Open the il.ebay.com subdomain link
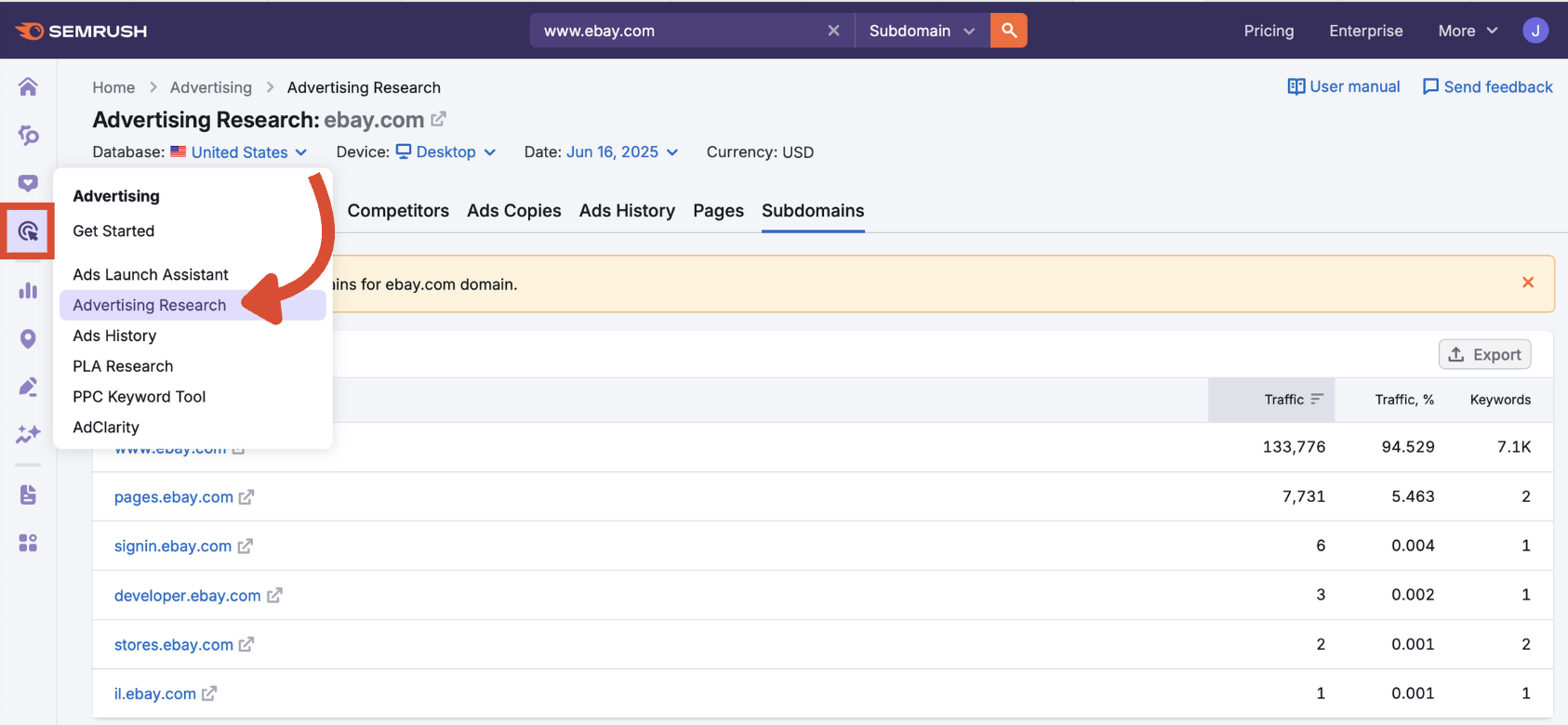1568x725 pixels. click(155, 694)
